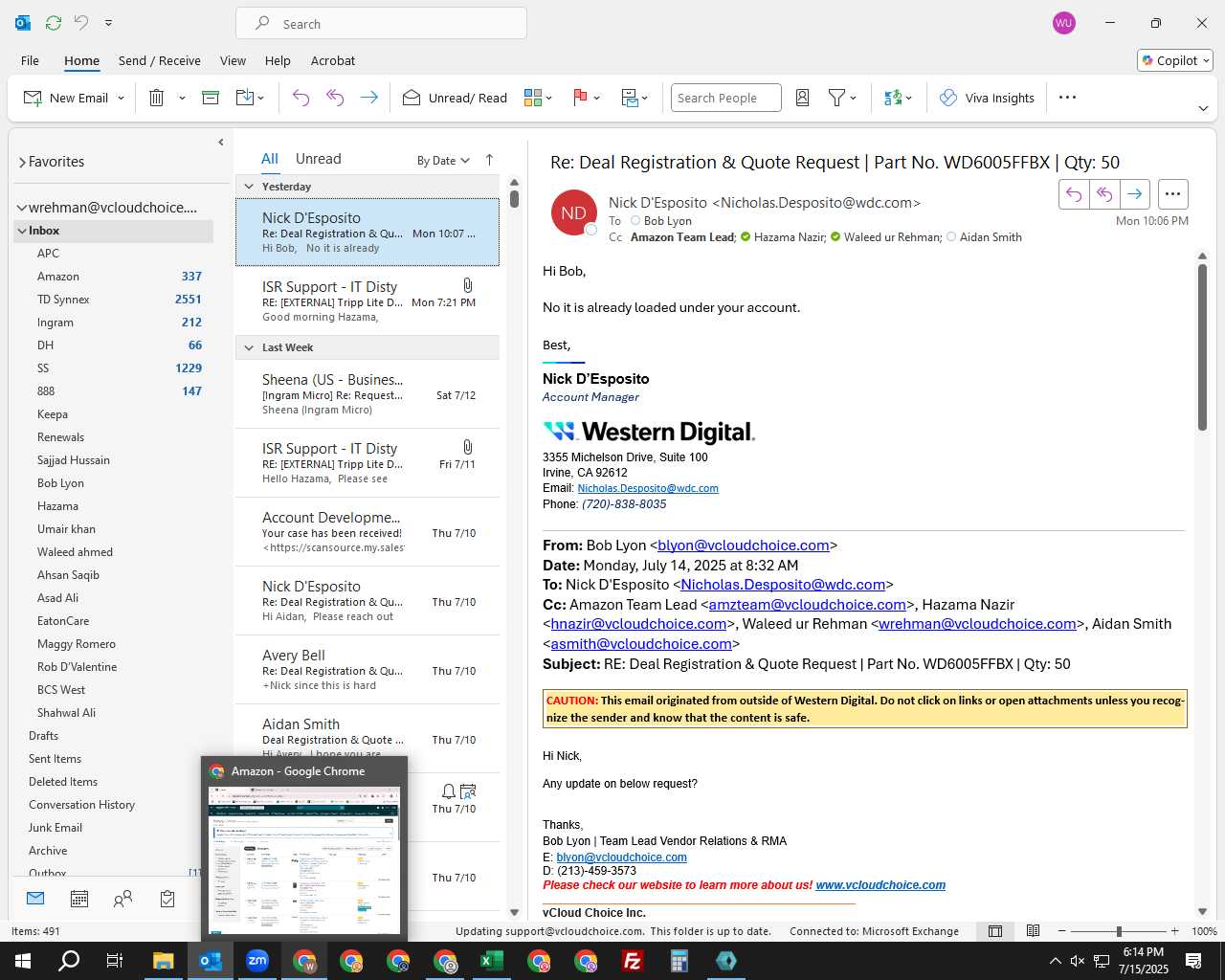Screen dimensions: 1225x980
Task: Click New Email button
Action: (x=66, y=98)
